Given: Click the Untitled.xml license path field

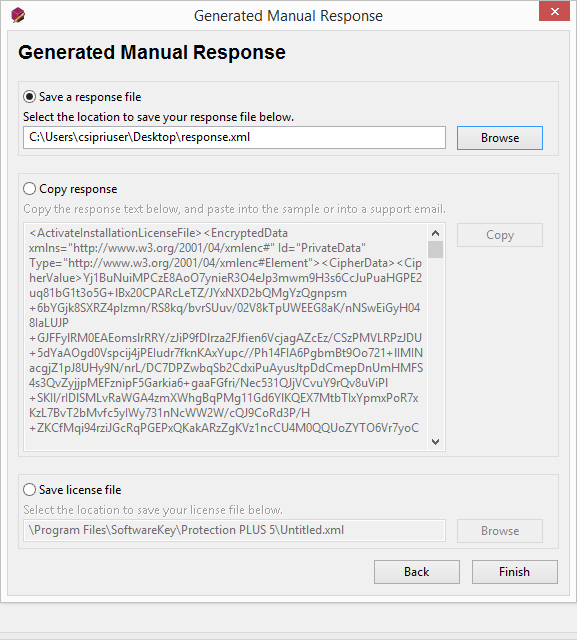Looking at the screenshot, I should [234, 530].
